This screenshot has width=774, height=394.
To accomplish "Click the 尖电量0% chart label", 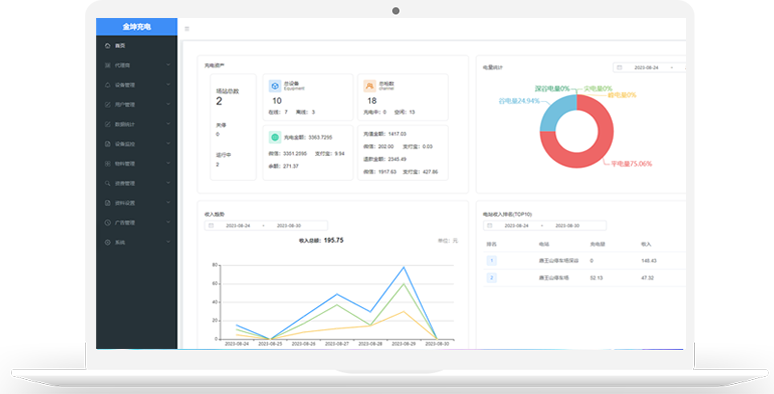I will [x=598, y=89].
